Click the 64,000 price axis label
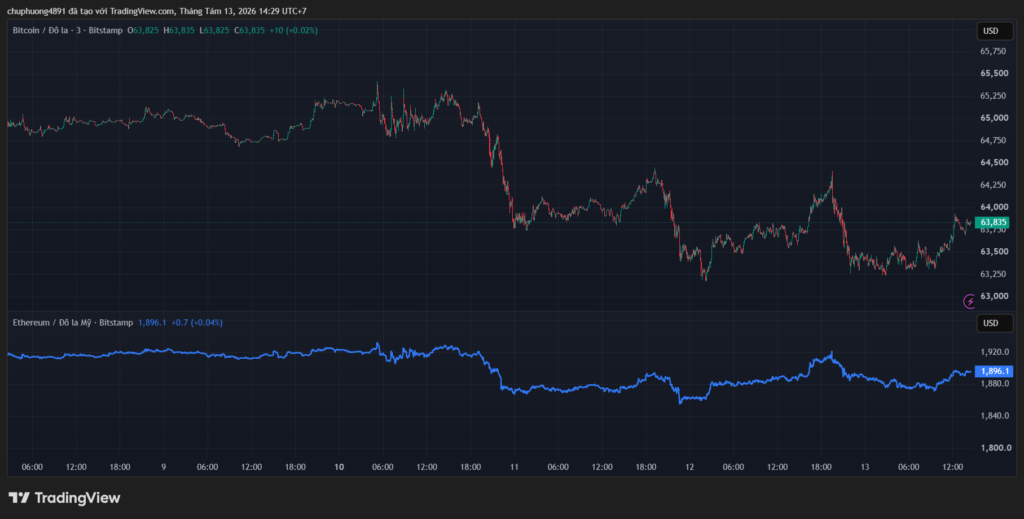Screen dimensions: 1024x519 (x=993, y=207)
